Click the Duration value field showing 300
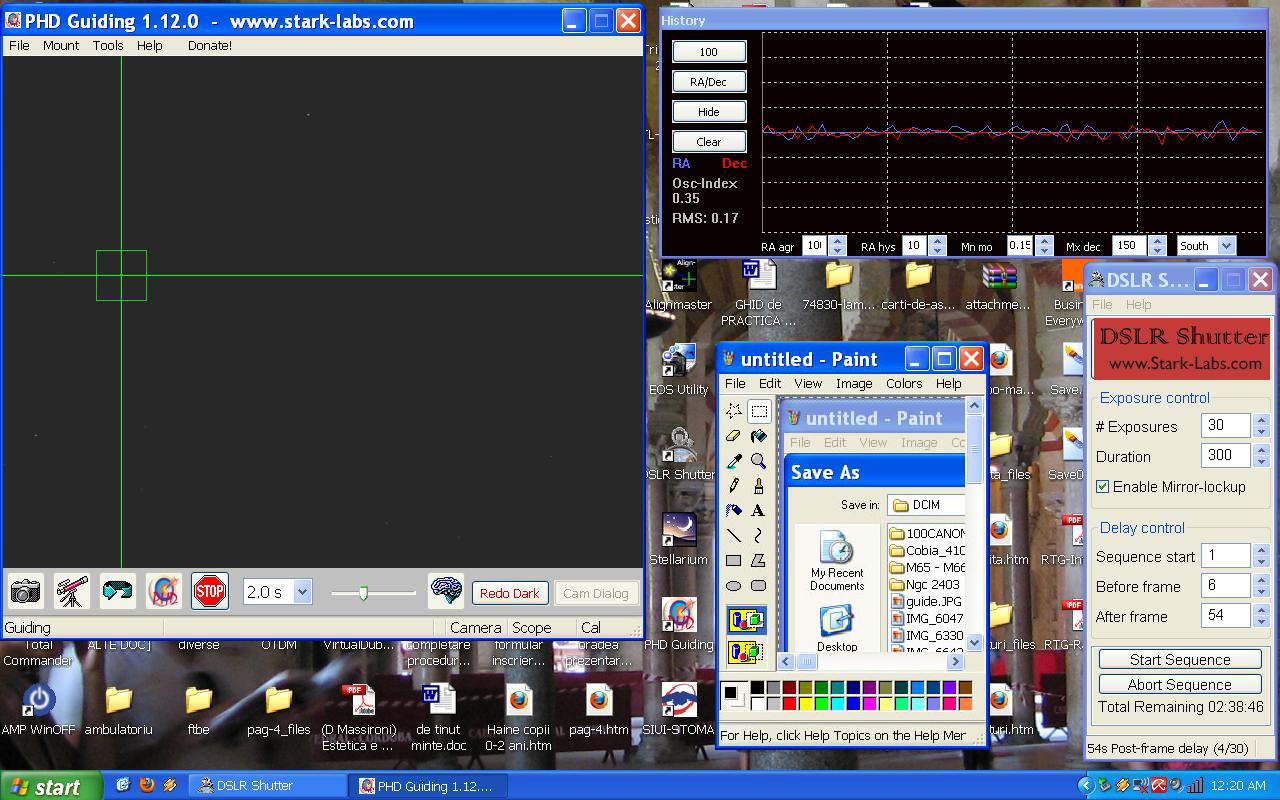Image resolution: width=1280 pixels, height=800 pixels. (x=1226, y=456)
